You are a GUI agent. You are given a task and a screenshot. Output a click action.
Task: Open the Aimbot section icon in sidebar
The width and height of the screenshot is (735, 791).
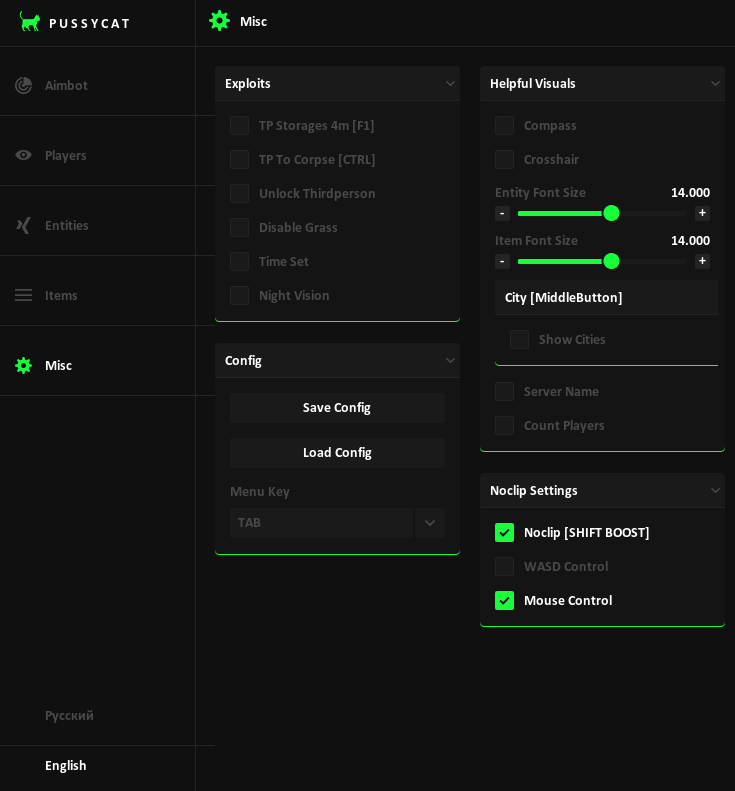[x=23, y=85]
